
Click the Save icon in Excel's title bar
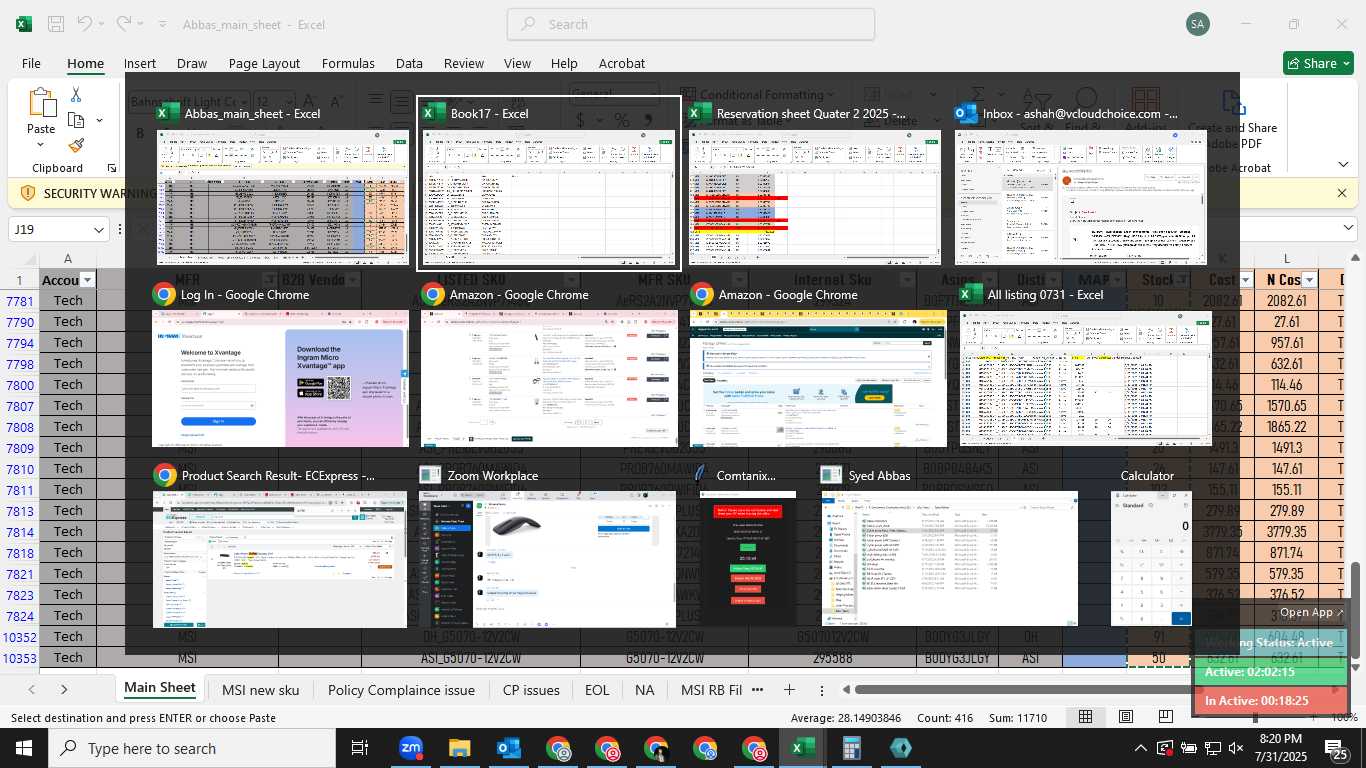tap(56, 24)
